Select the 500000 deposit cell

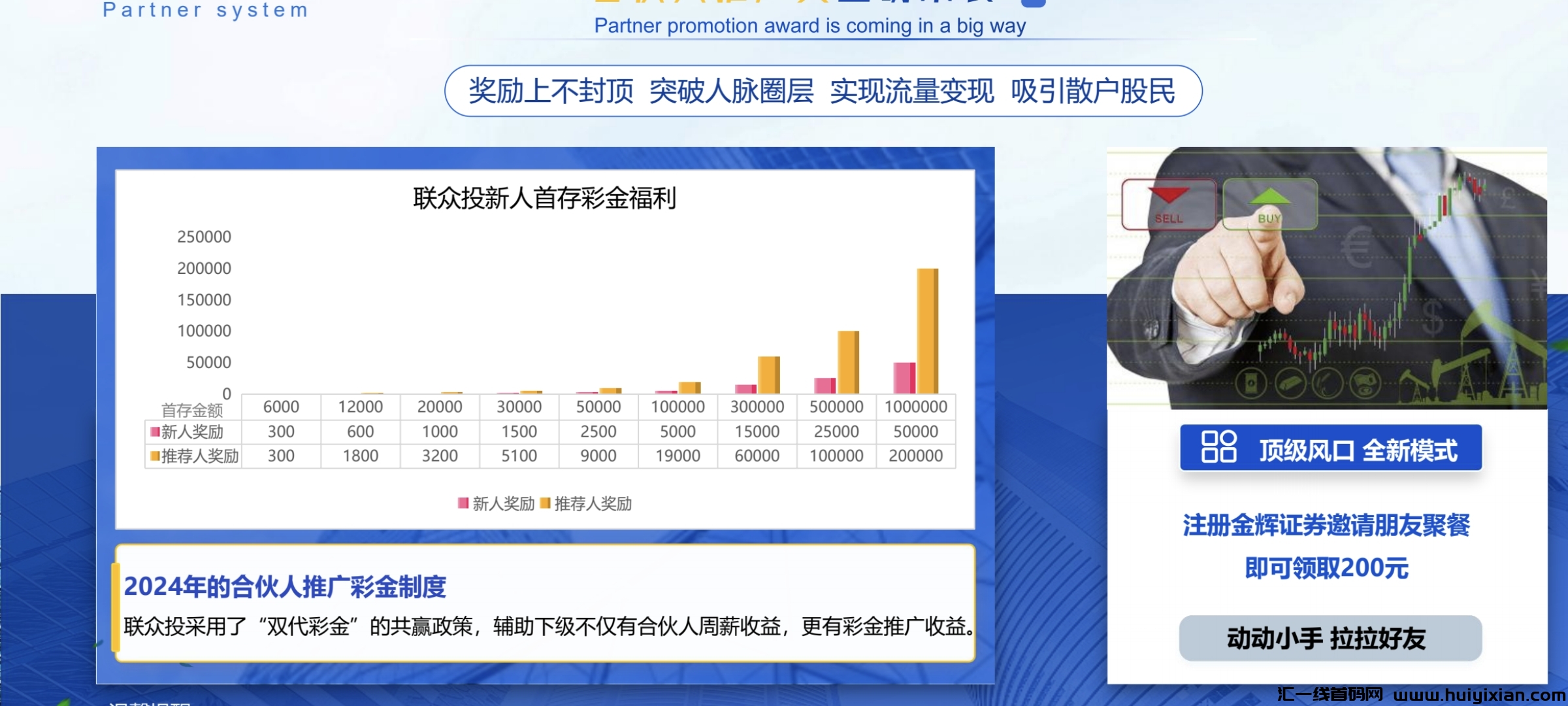click(x=836, y=407)
